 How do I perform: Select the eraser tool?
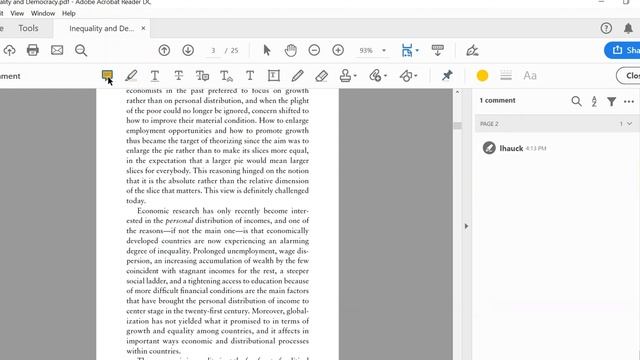[321, 76]
